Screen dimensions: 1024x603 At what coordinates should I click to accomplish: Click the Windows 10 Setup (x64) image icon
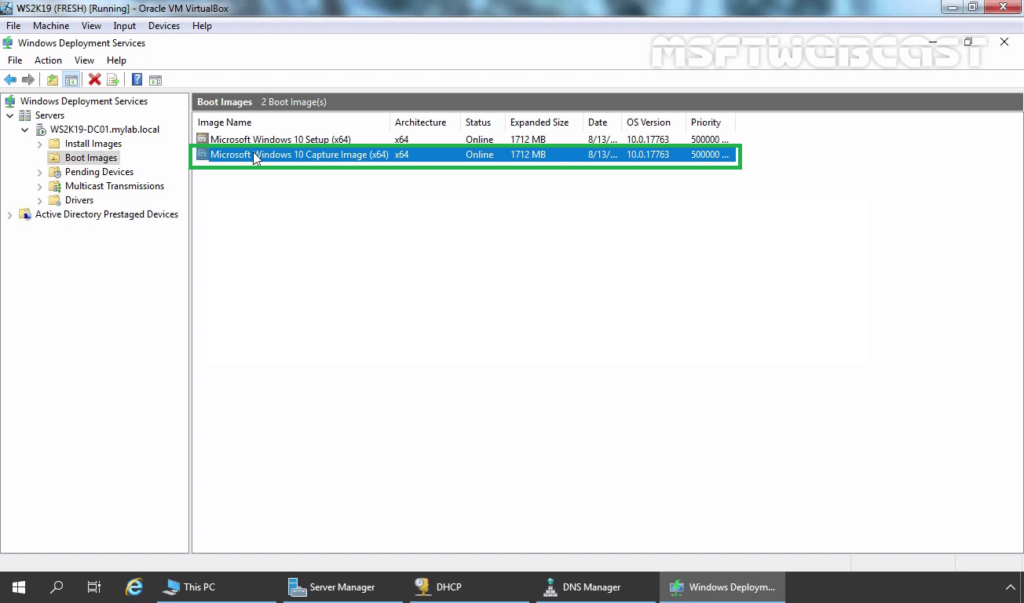tap(202, 139)
